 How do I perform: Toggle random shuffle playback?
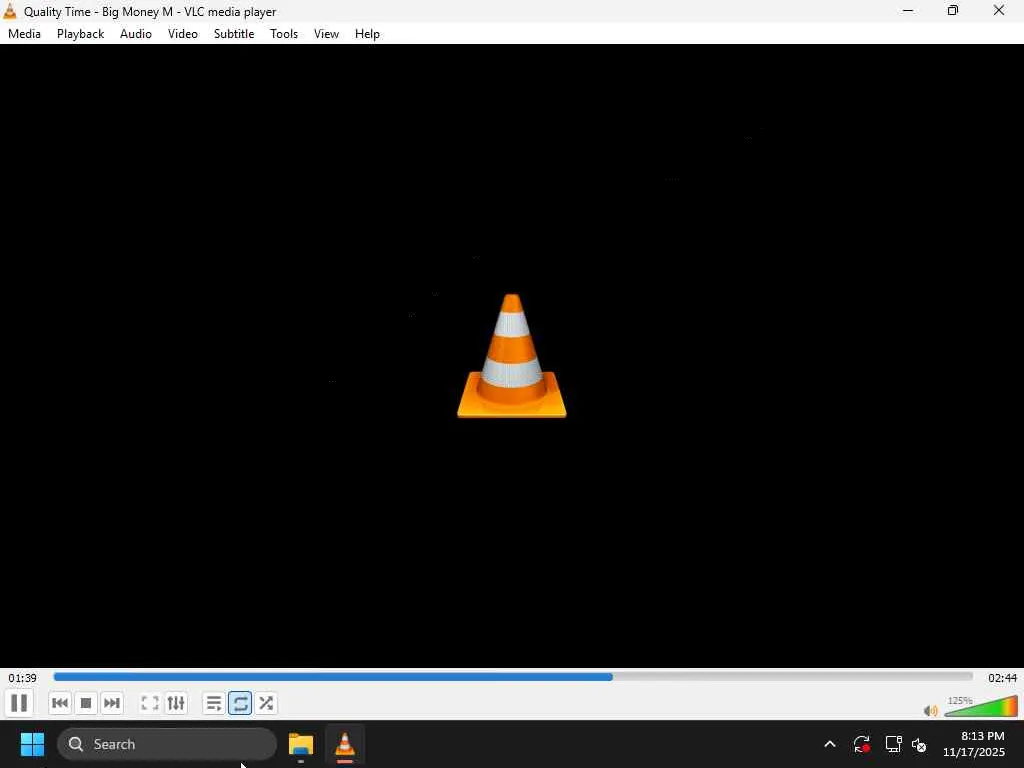click(x=266, y=703)
